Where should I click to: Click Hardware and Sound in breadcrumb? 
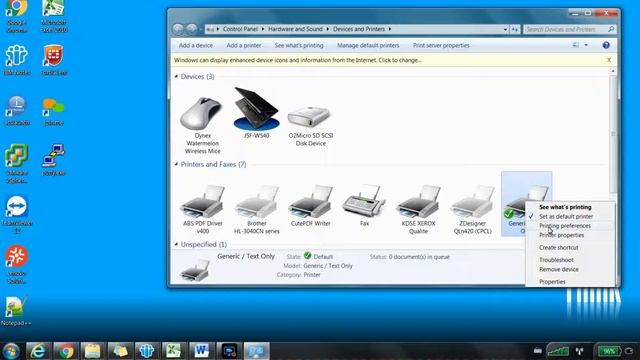tap(295, 29)
